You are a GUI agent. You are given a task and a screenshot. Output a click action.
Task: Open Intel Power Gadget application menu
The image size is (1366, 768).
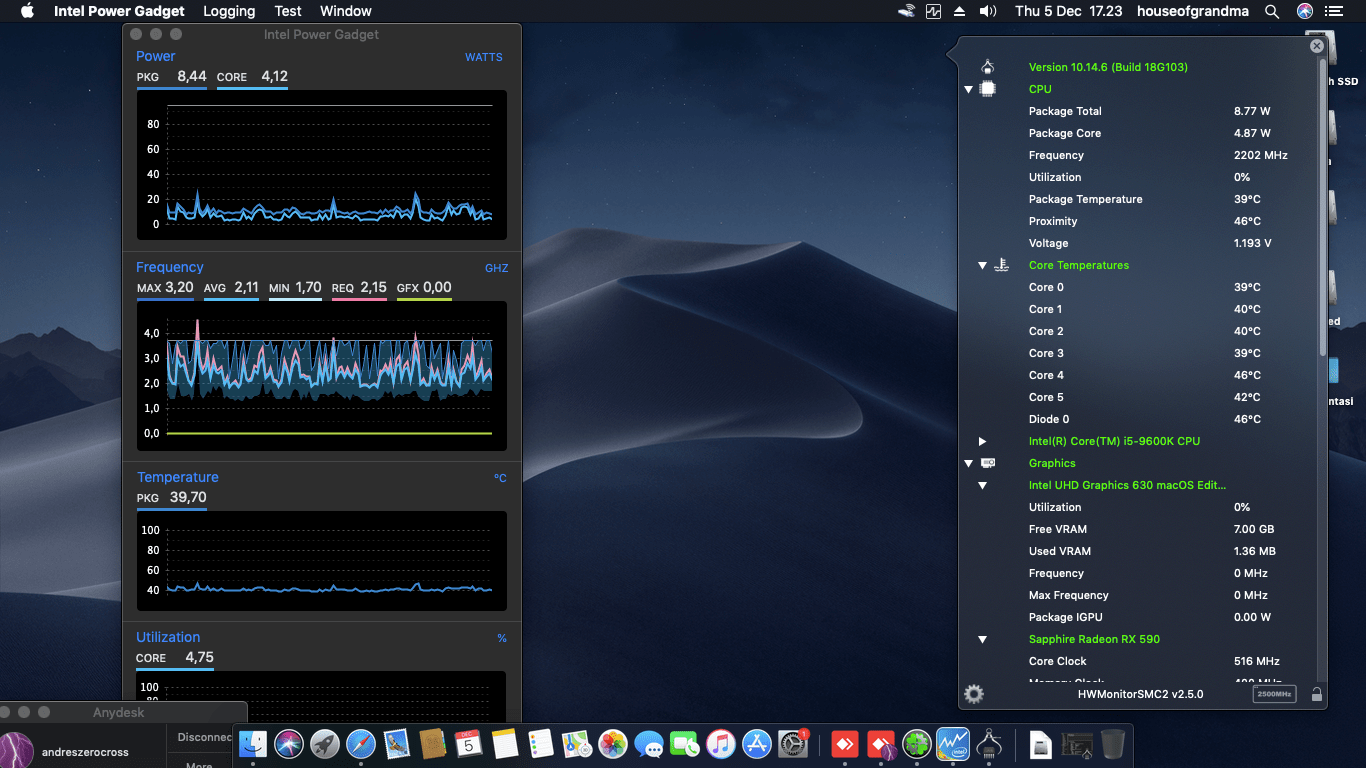pos(119,11)
